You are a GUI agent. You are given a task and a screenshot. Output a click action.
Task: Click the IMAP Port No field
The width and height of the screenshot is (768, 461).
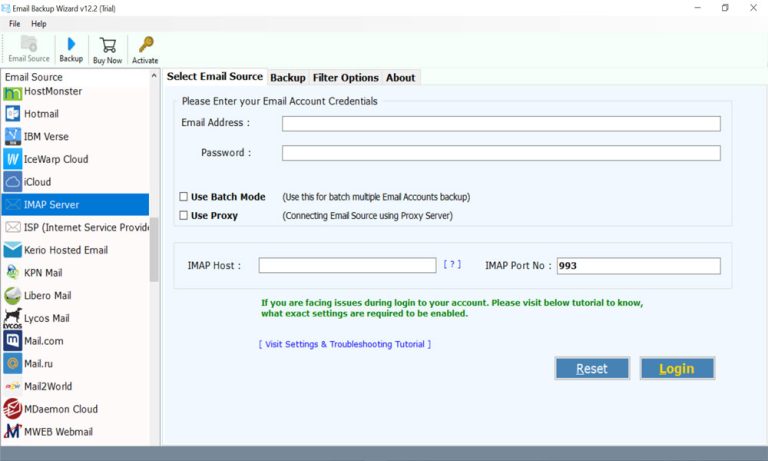click(x=638, y=266)
